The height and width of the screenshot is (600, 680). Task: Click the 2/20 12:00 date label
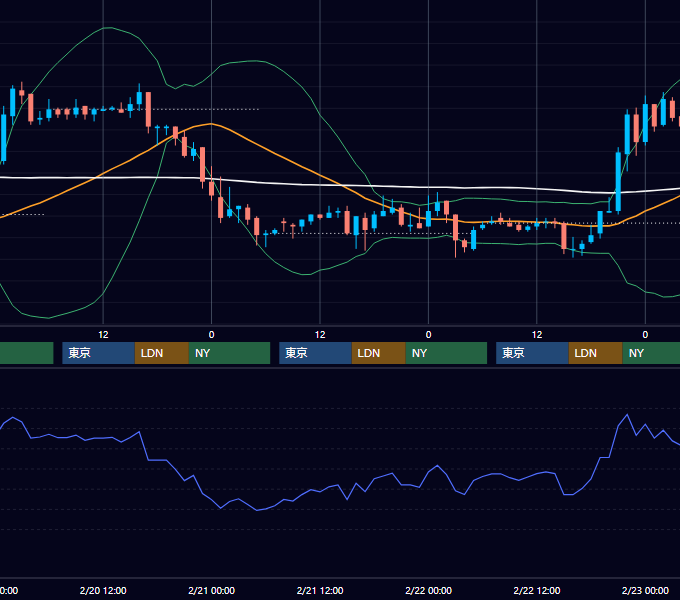pyautogui.click(x=103, y=590)
